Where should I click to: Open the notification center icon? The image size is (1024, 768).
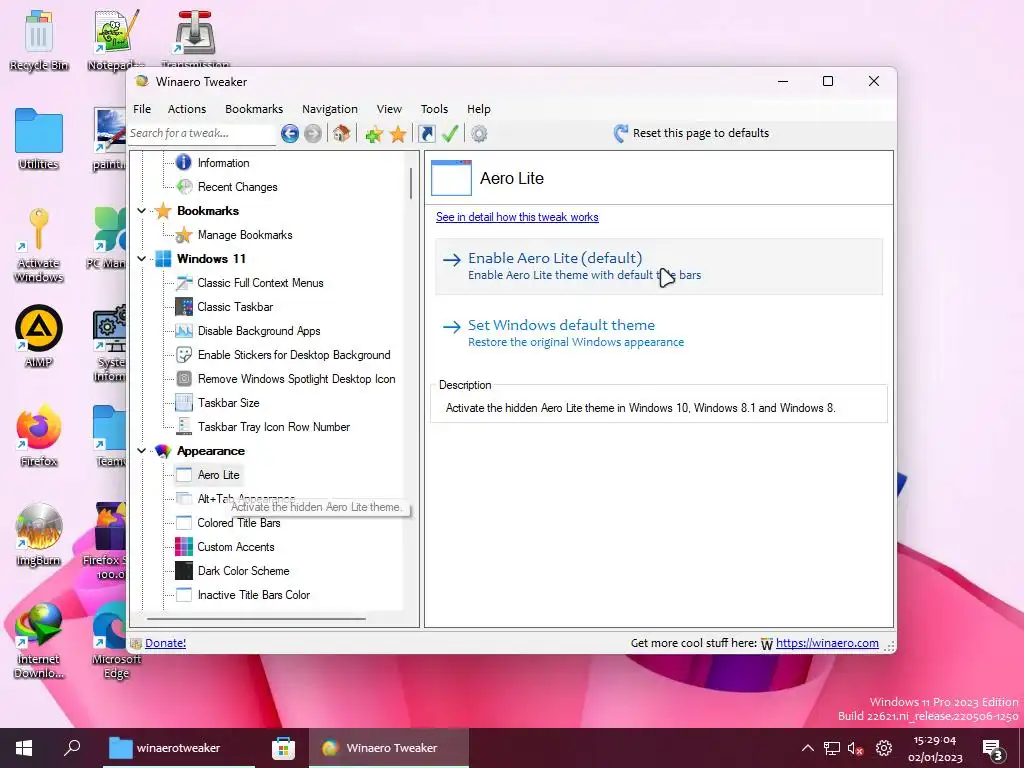tap(993, 750)
